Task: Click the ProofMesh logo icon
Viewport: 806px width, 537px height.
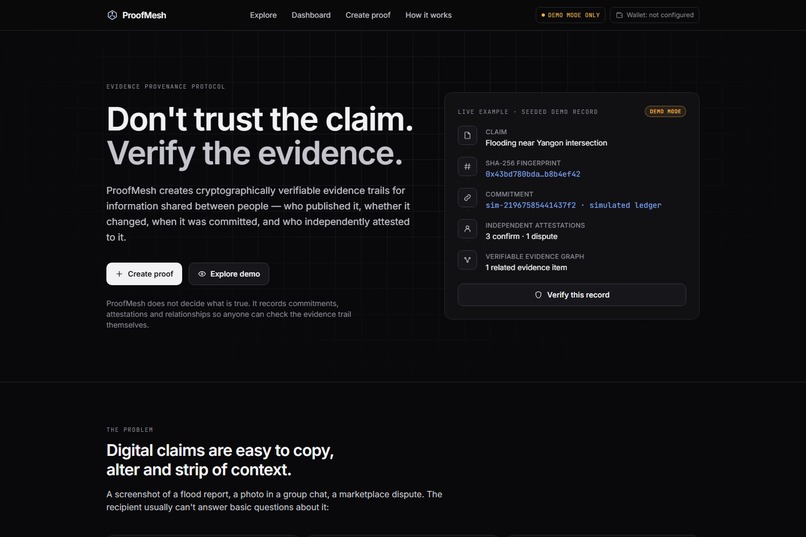Action: point(112,15)
